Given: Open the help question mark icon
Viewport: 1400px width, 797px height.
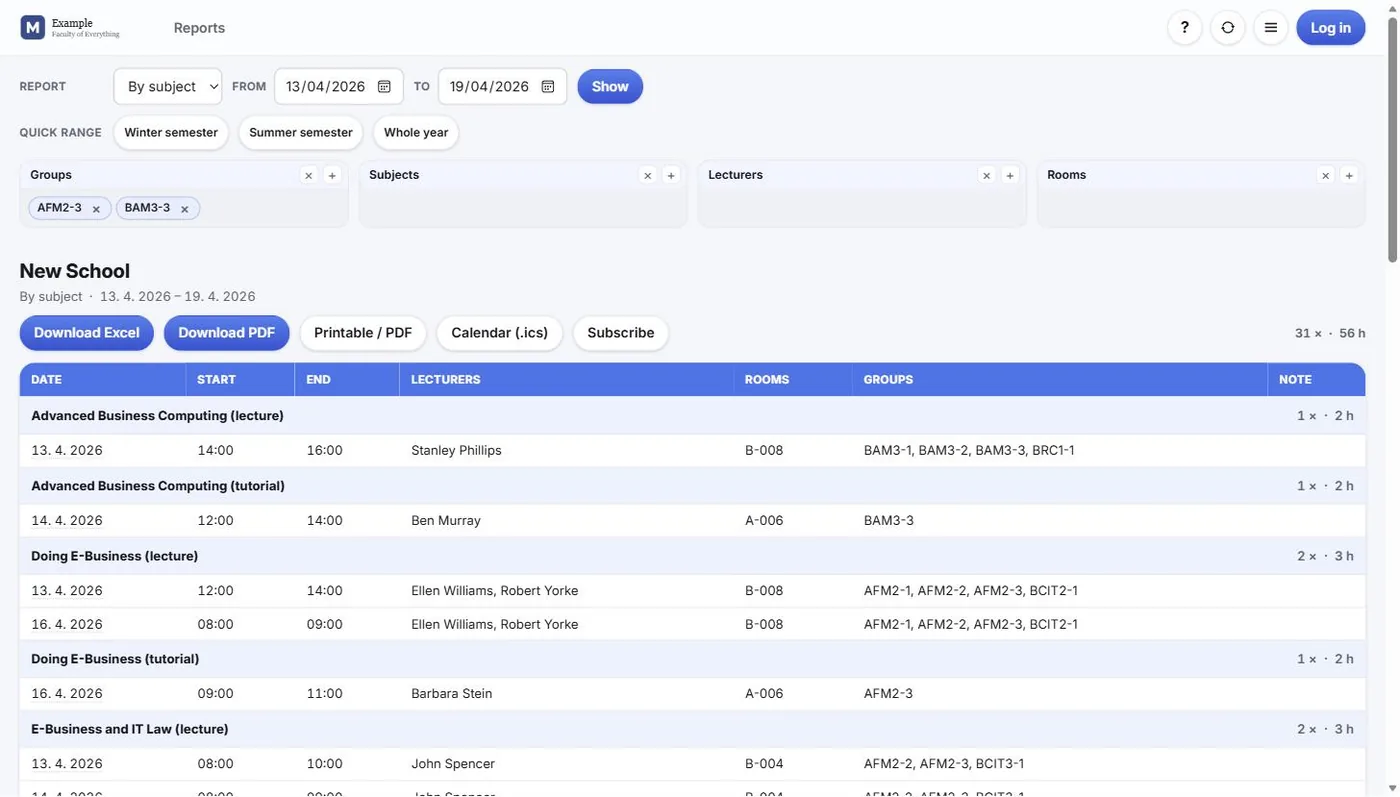Looking at the screenshot, I should pyautogui.click(x=1184, y=28).
